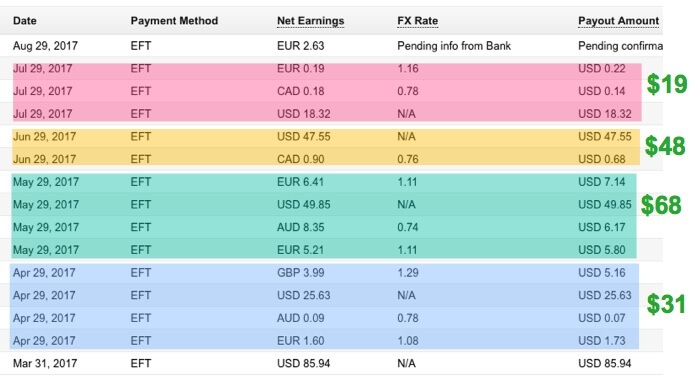The image size is (700, 380).
Task: Select Payout Amount cell USD 85.94
Action: point(605,363)
